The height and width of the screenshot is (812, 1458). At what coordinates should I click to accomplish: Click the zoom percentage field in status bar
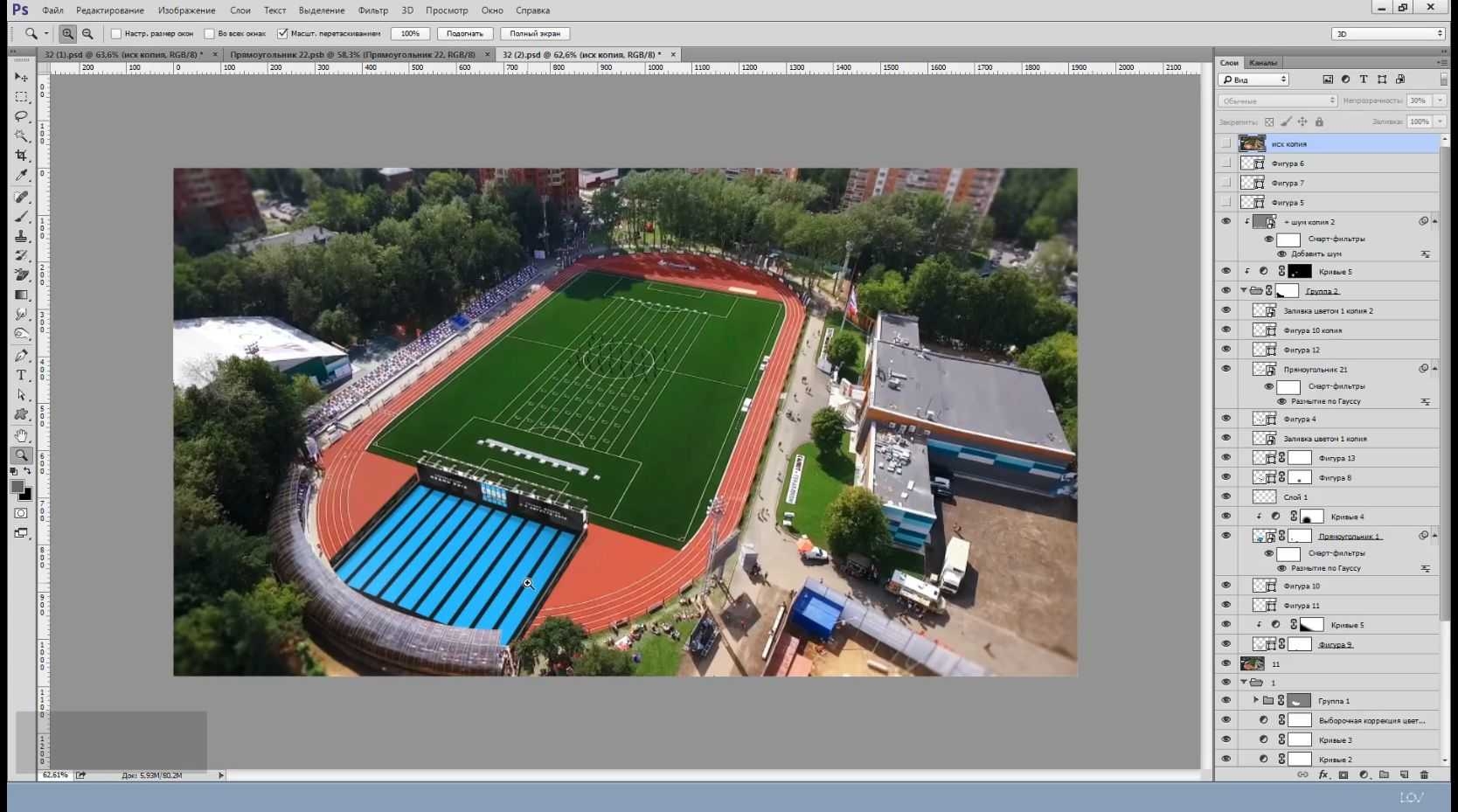coord(55,775)
